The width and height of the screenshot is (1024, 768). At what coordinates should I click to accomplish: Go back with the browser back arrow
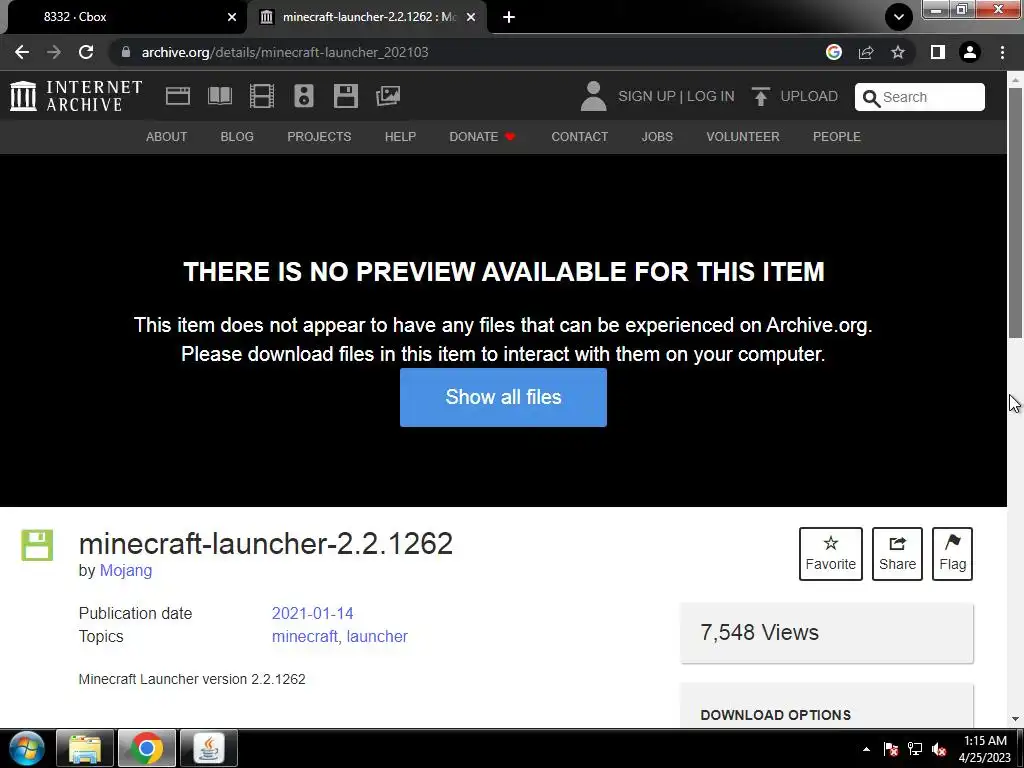click(x=22, y=52)
